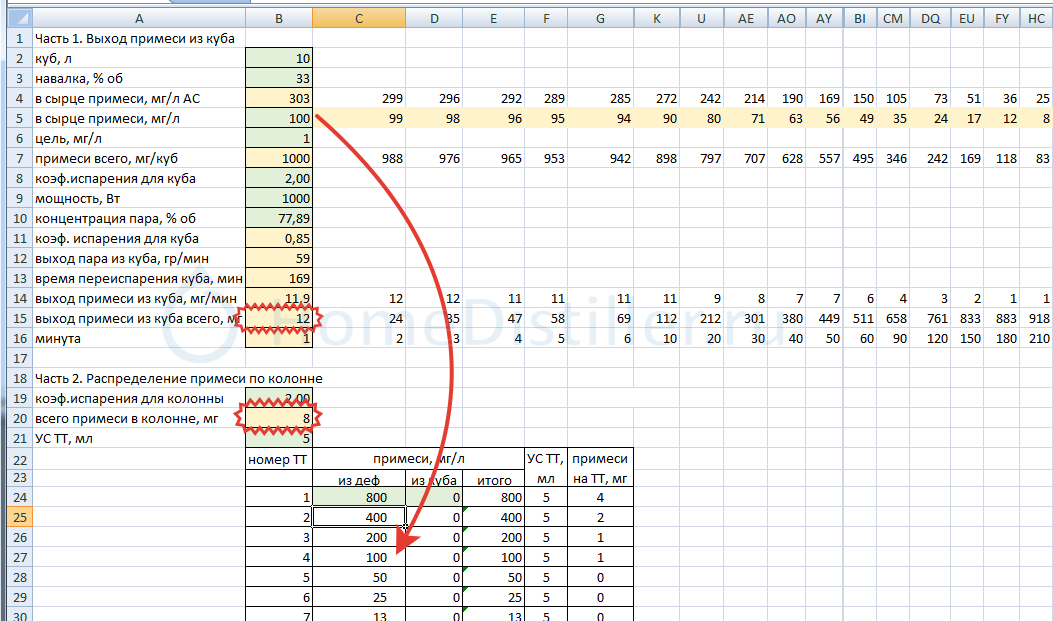
Task: Select 'из деф' value 200
Action: [x=359, y=537]
